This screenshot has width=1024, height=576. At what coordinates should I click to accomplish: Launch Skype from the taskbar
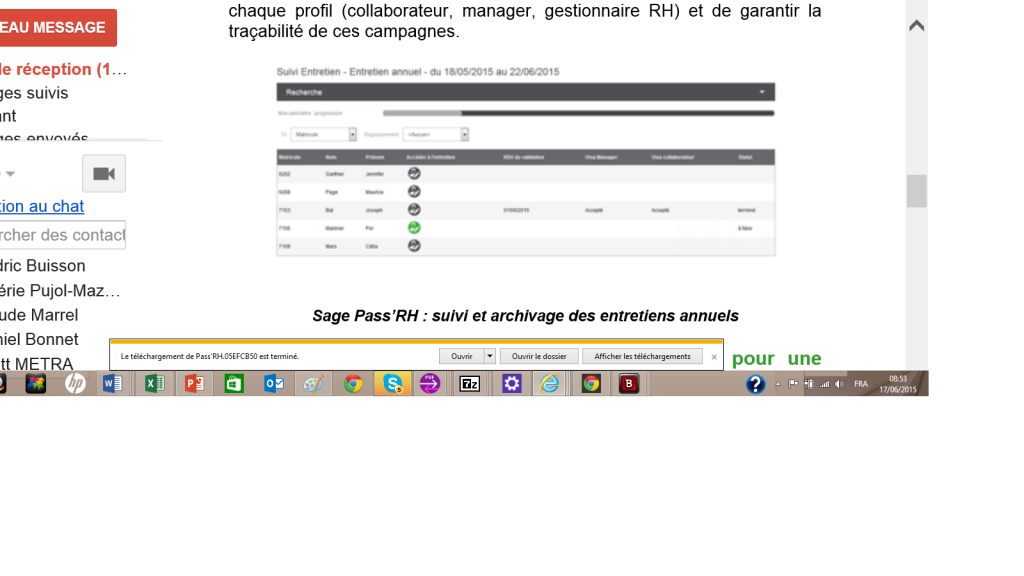391,383
